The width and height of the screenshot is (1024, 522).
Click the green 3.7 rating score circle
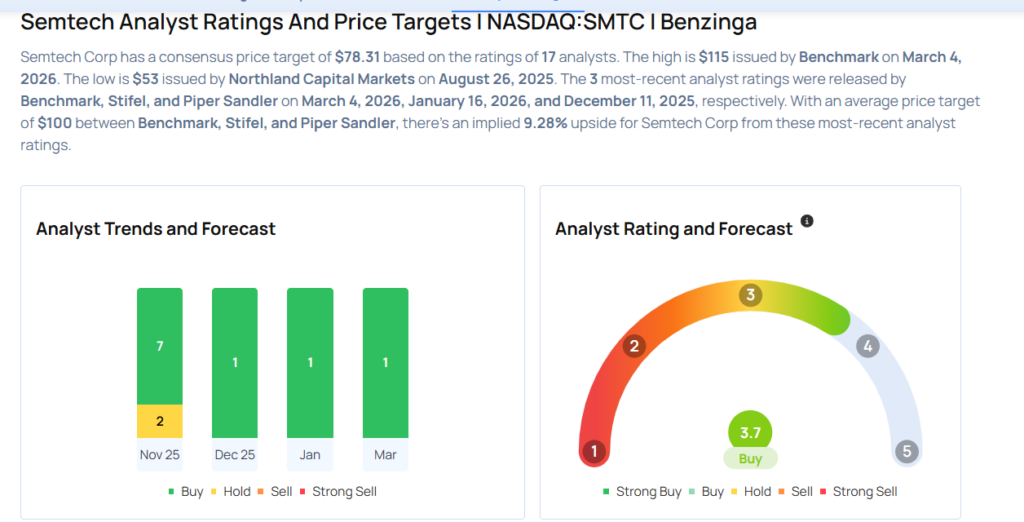click(750, 432)
